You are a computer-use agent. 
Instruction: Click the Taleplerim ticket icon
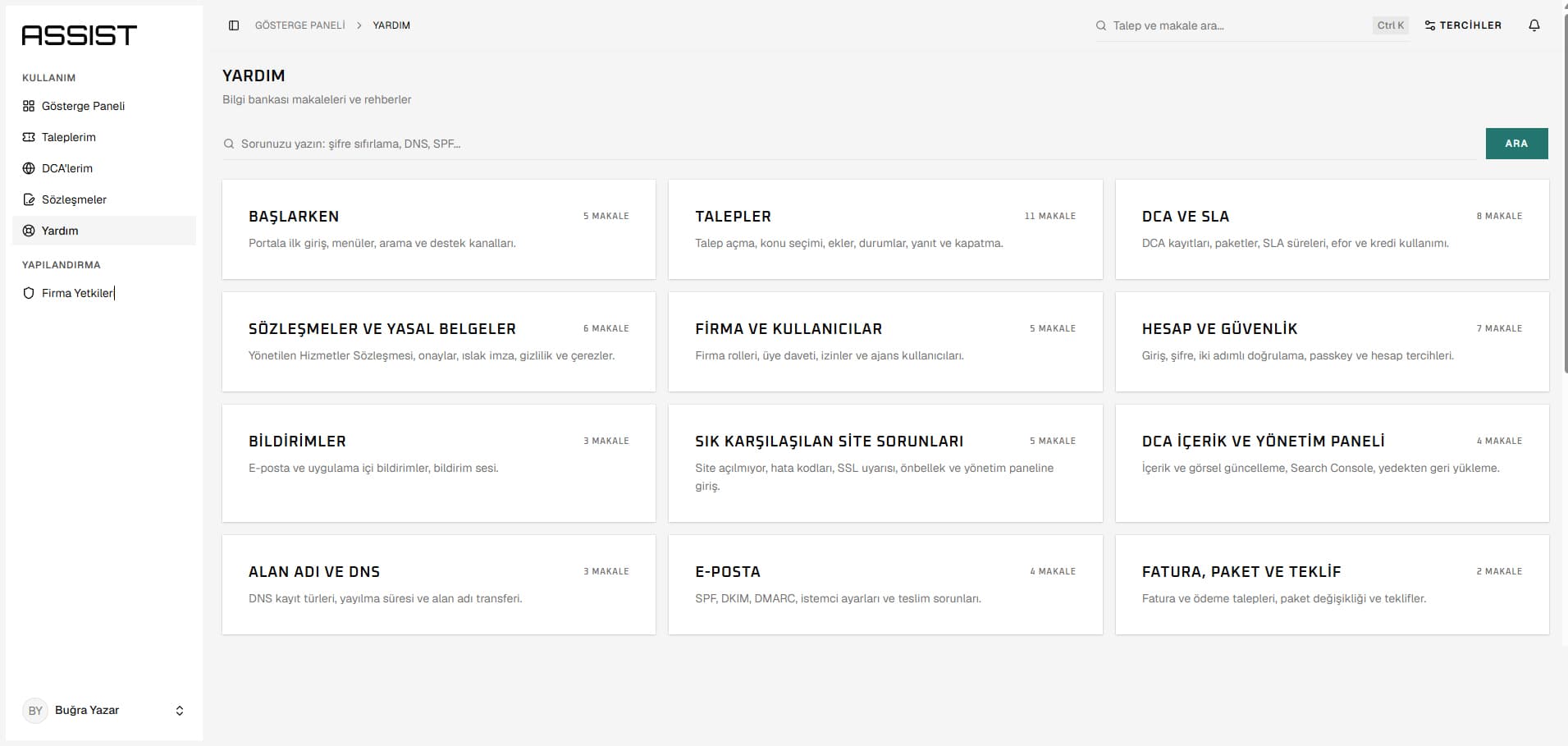click(x=29, y=137)
